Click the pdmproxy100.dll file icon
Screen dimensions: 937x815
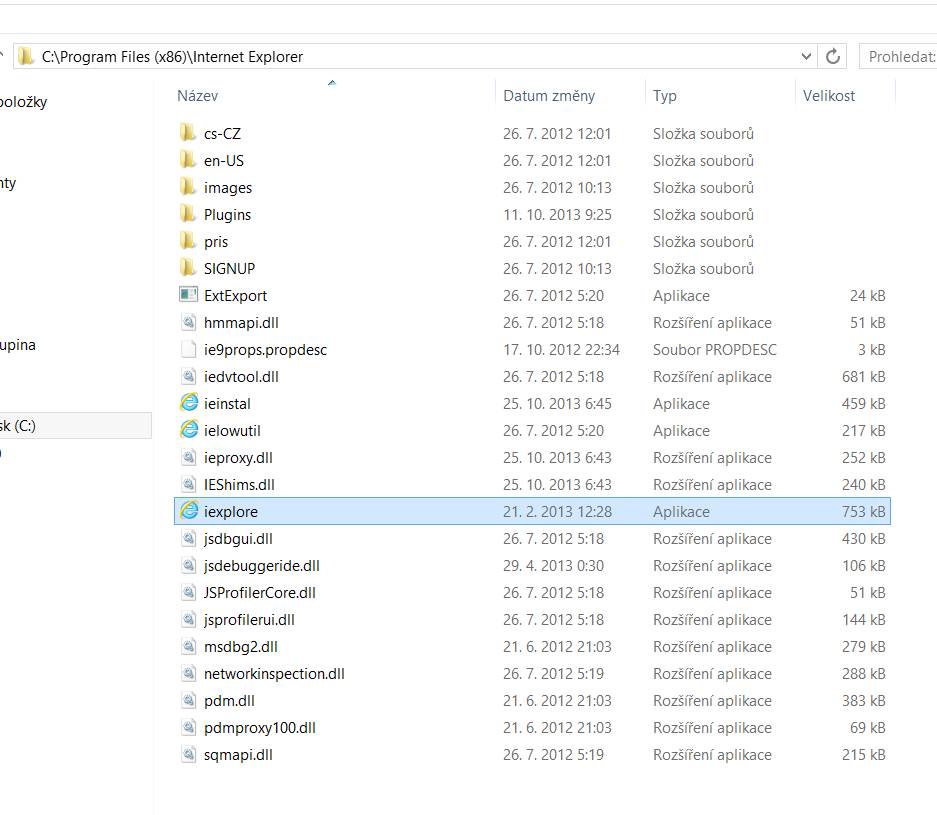point(188,727)
